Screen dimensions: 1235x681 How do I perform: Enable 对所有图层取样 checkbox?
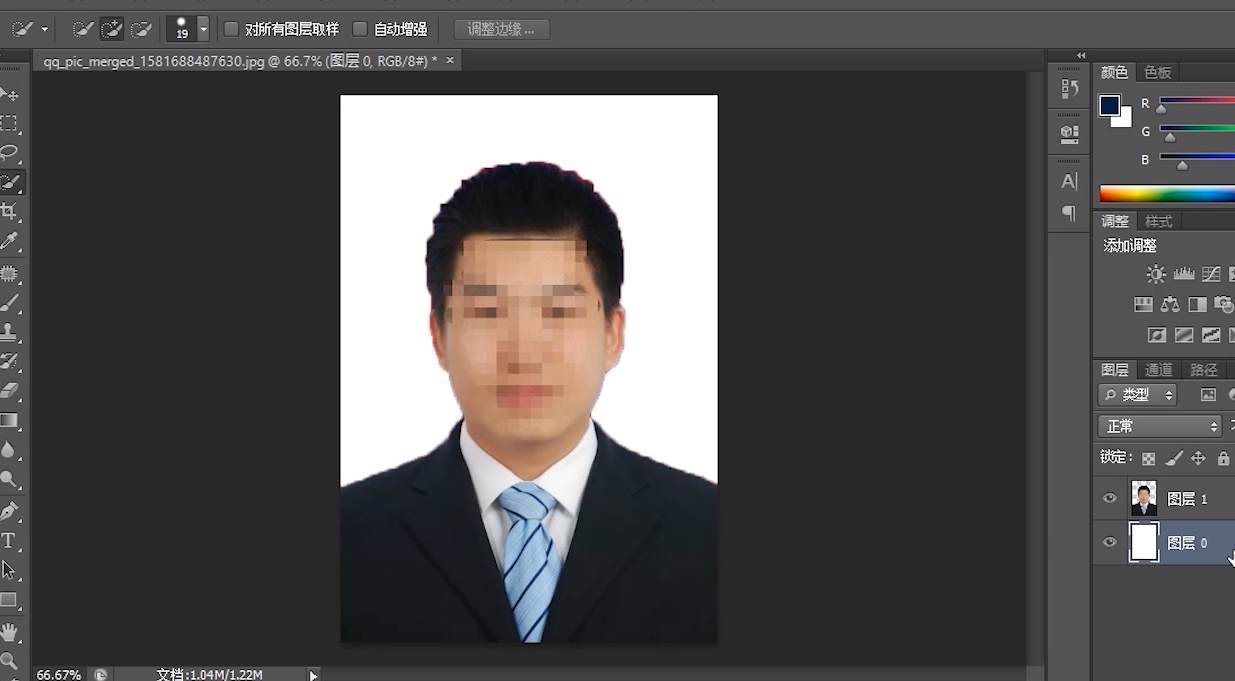[x=231, y=29]
